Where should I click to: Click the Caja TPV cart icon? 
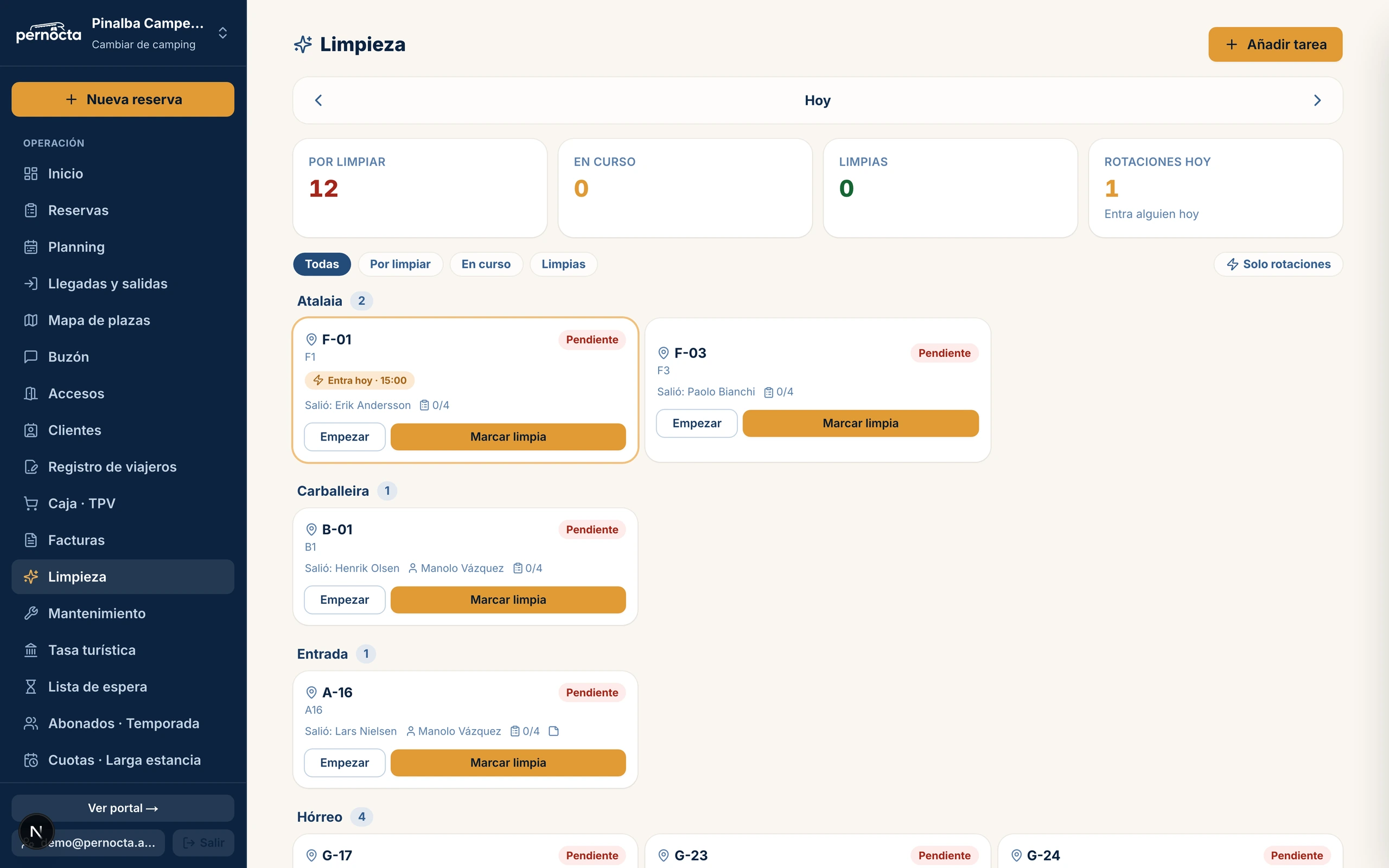(31, 503)
